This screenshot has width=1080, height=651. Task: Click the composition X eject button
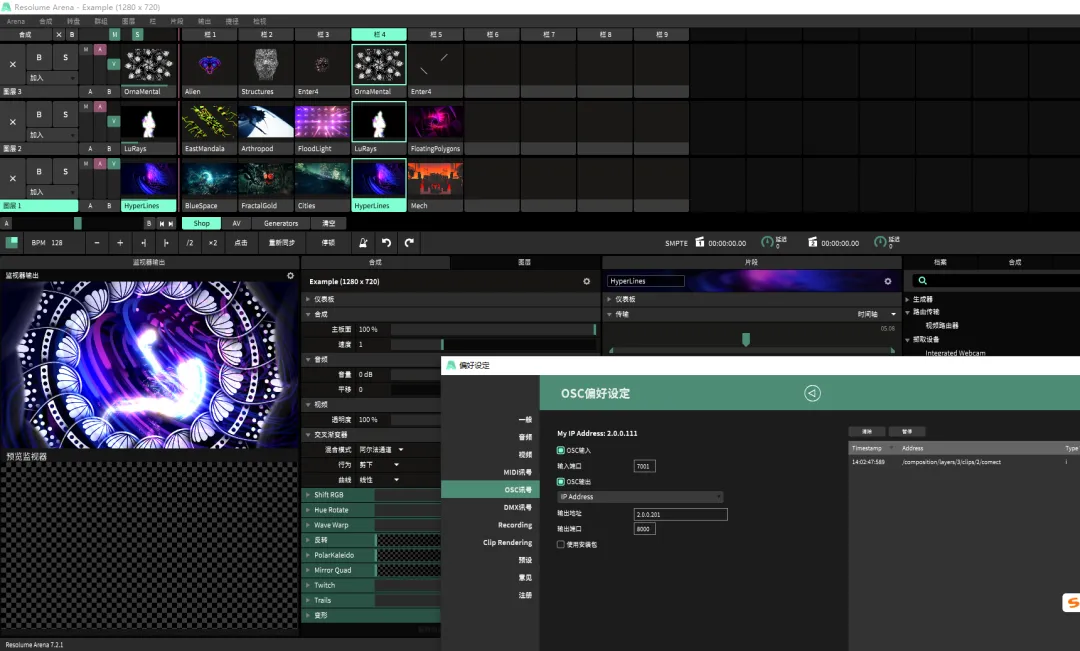59,34
